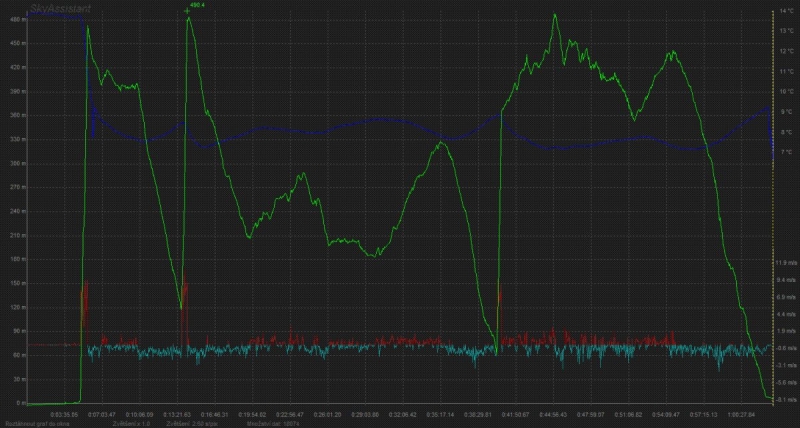The height and width of the screenshot is (428, 800).
Task: Click the 'Zvětšení 2.62' scale label
Action: (186, 422)
